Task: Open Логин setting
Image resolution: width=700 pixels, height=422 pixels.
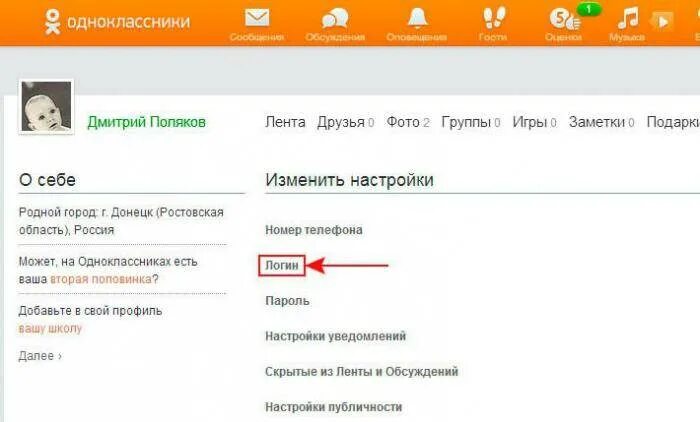Action: click(282, 265)
